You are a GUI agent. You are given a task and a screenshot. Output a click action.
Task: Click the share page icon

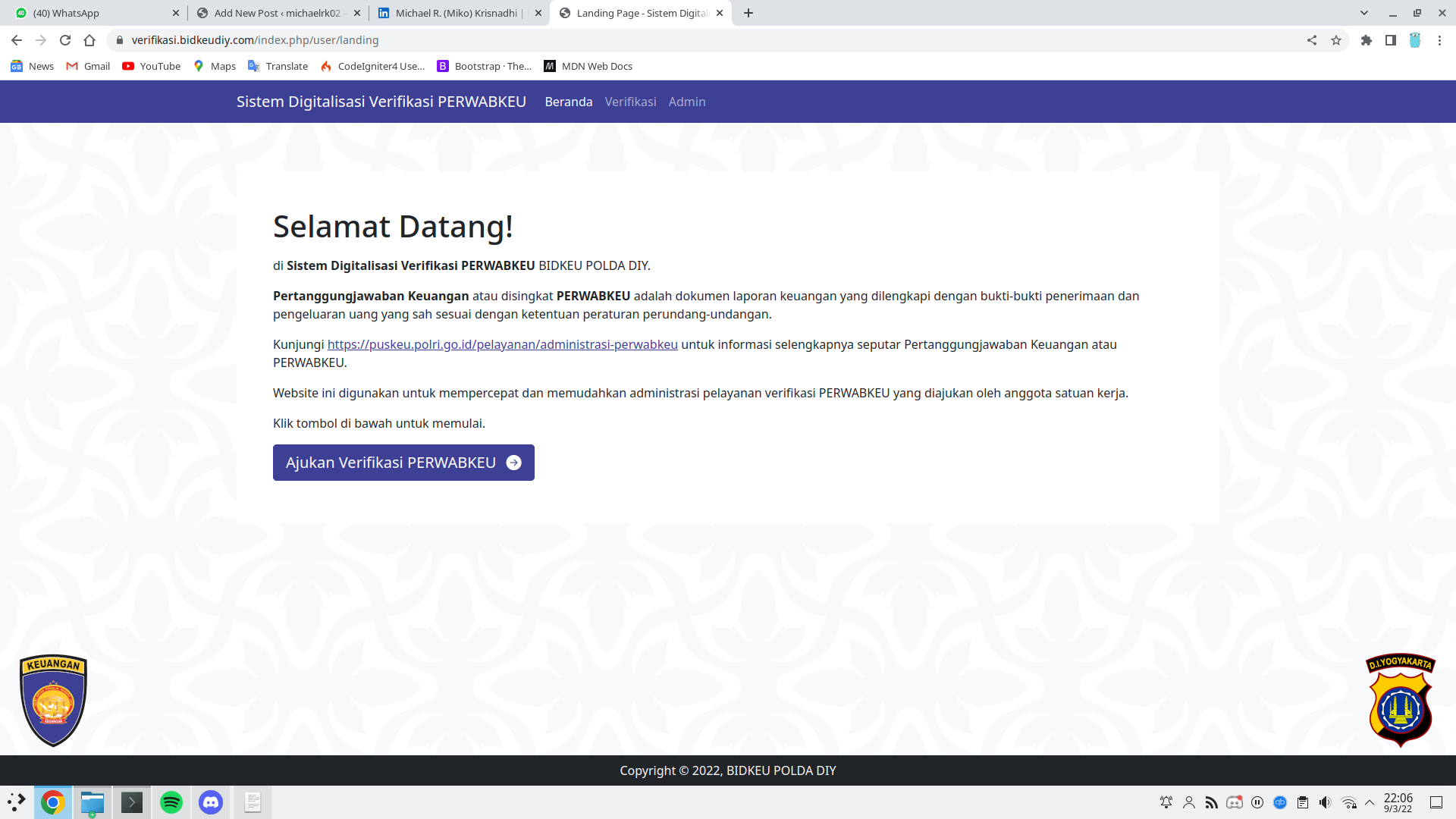point(1312,40)
